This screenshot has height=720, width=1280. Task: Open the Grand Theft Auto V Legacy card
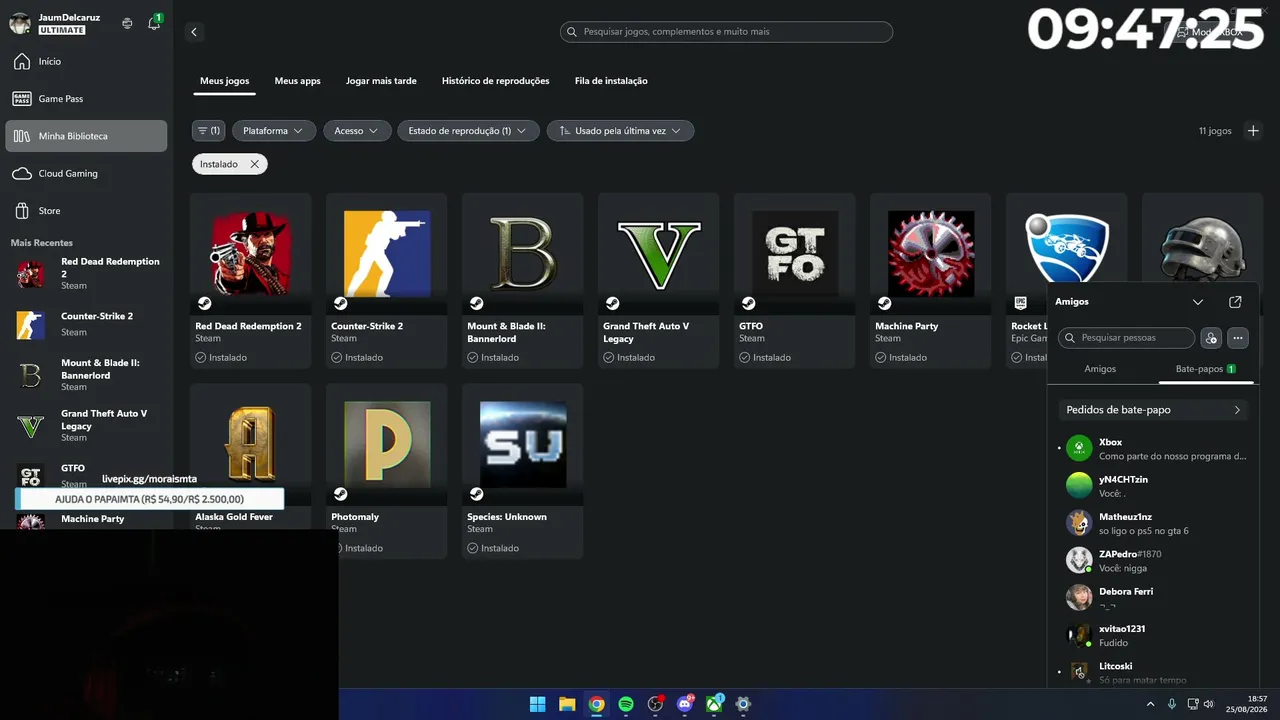659,280
